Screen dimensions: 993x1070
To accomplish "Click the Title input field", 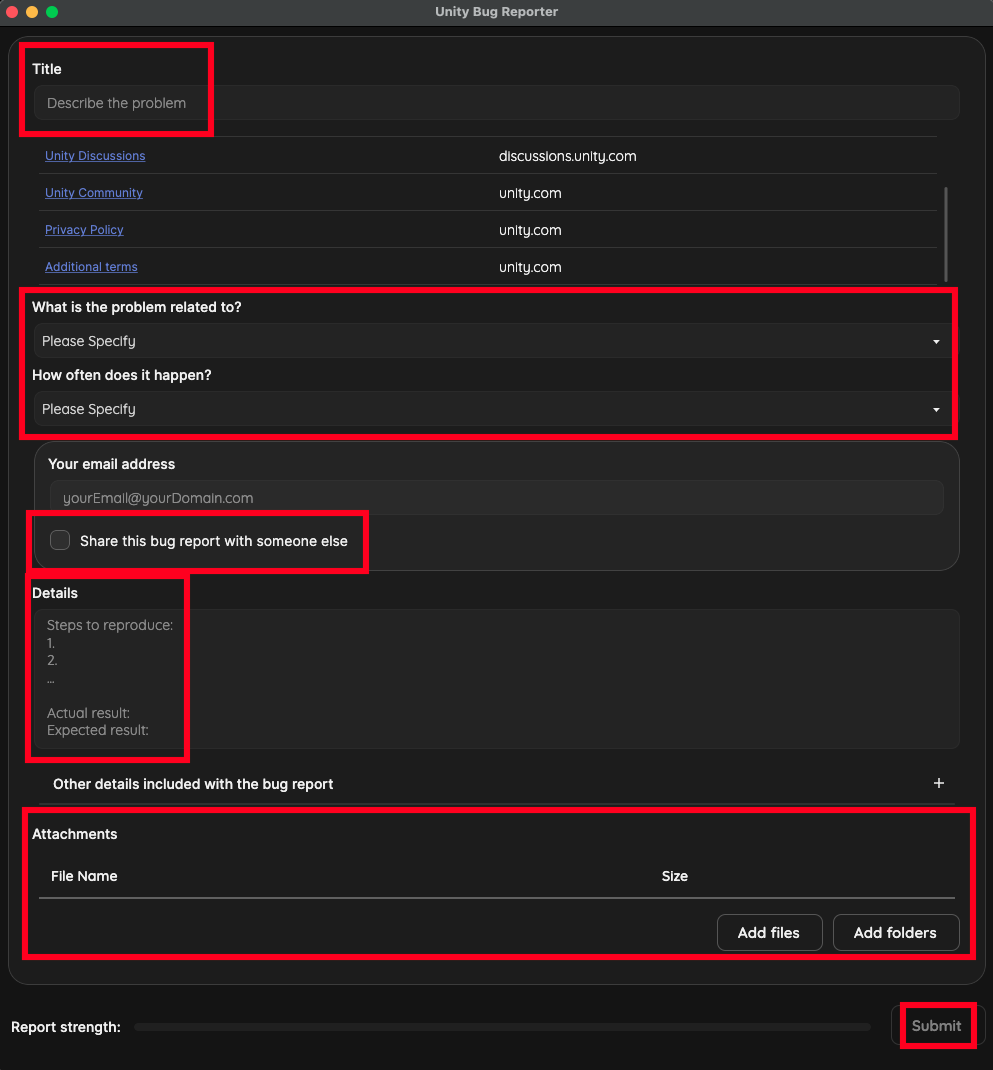I will point(496,103).
